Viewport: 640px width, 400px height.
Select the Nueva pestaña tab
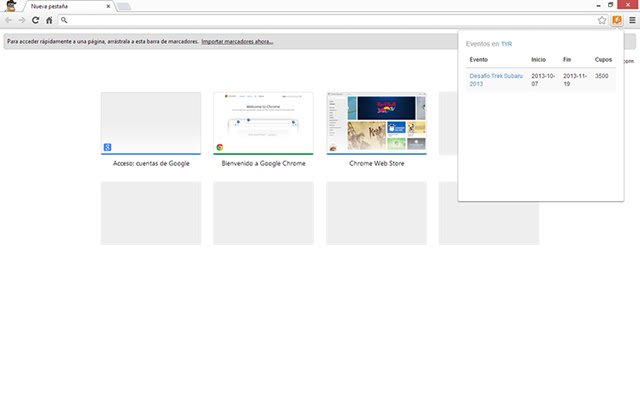[x=67, y=7]
